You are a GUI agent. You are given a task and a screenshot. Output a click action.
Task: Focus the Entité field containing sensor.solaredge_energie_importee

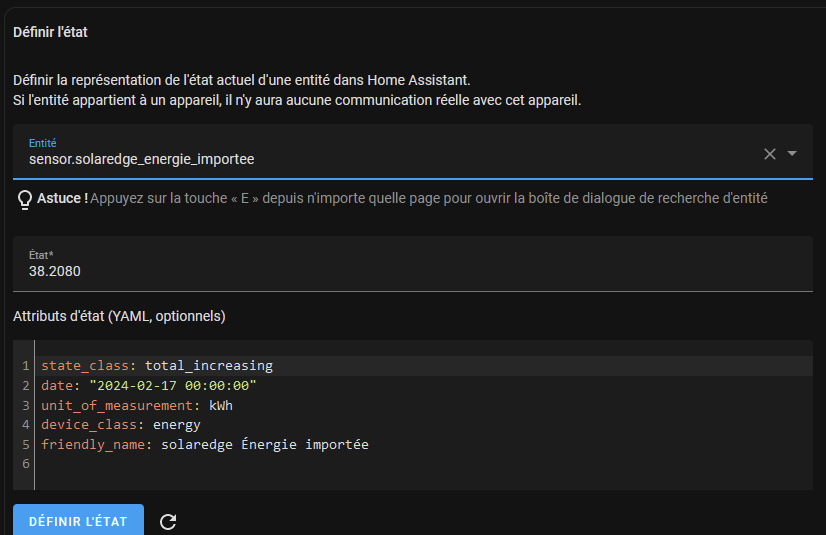[x=380, y=158]
